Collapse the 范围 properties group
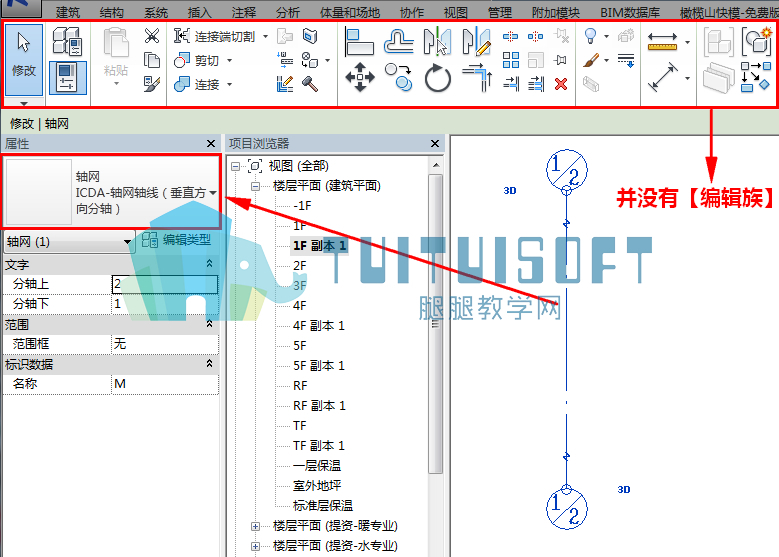The image size is (779, 557). tap(209, 324)
